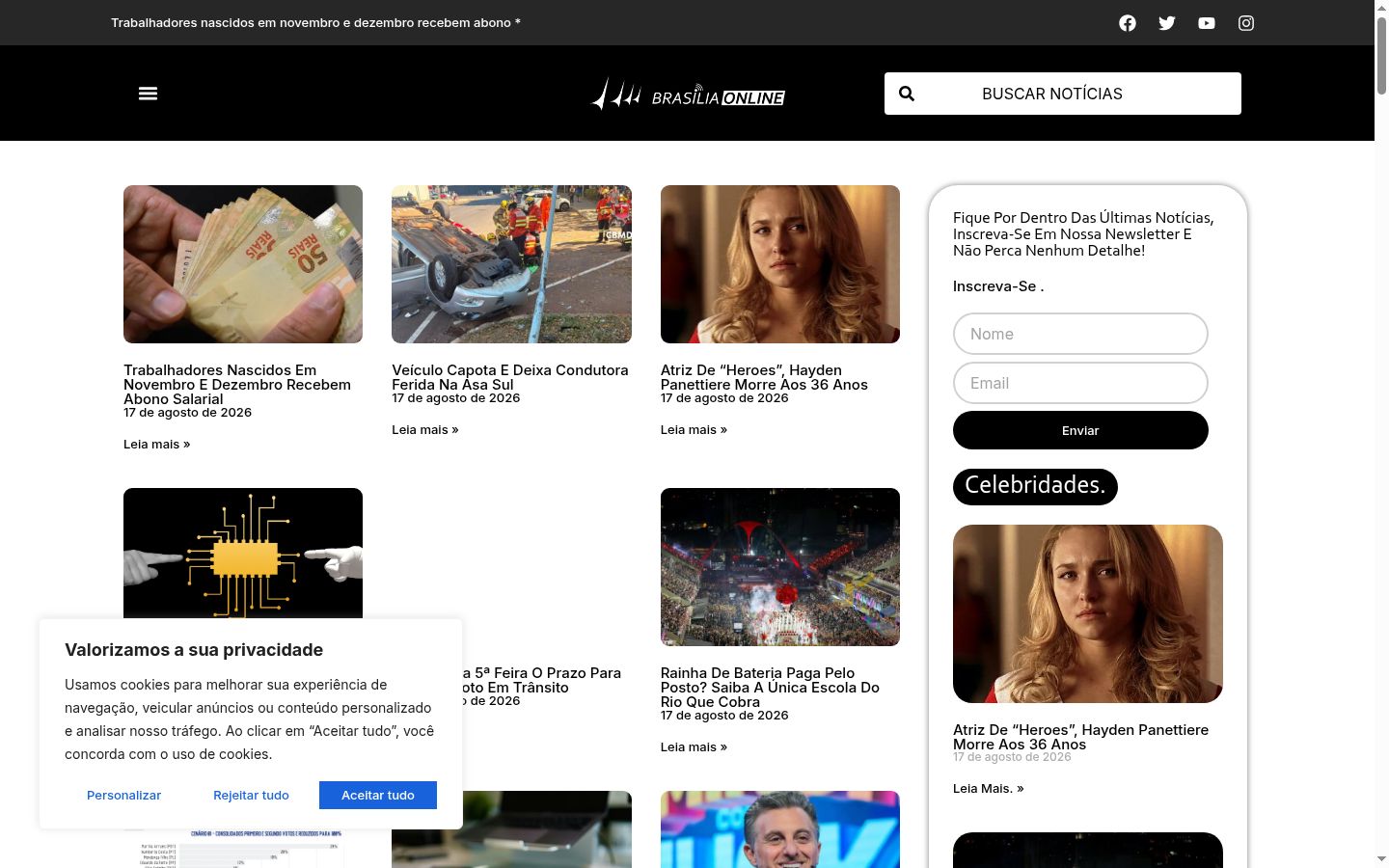
Task: Click 'Valorizamos a sua privacidade' heading
Action: click(x=194, y=650)
